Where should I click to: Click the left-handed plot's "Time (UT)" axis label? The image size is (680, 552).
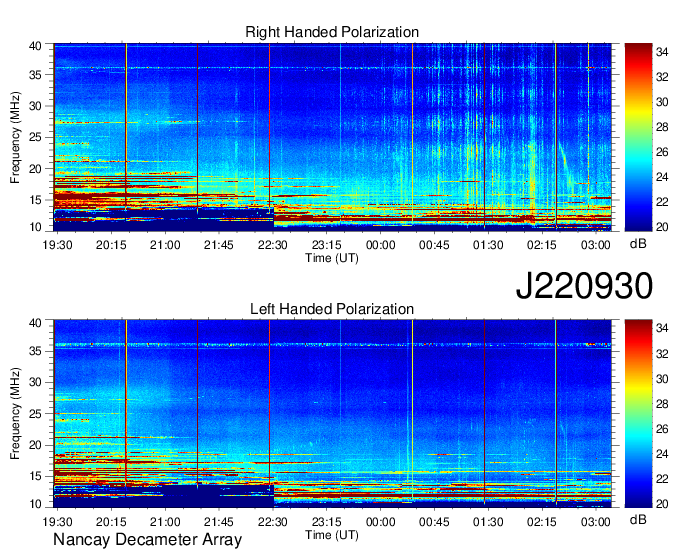332,535
